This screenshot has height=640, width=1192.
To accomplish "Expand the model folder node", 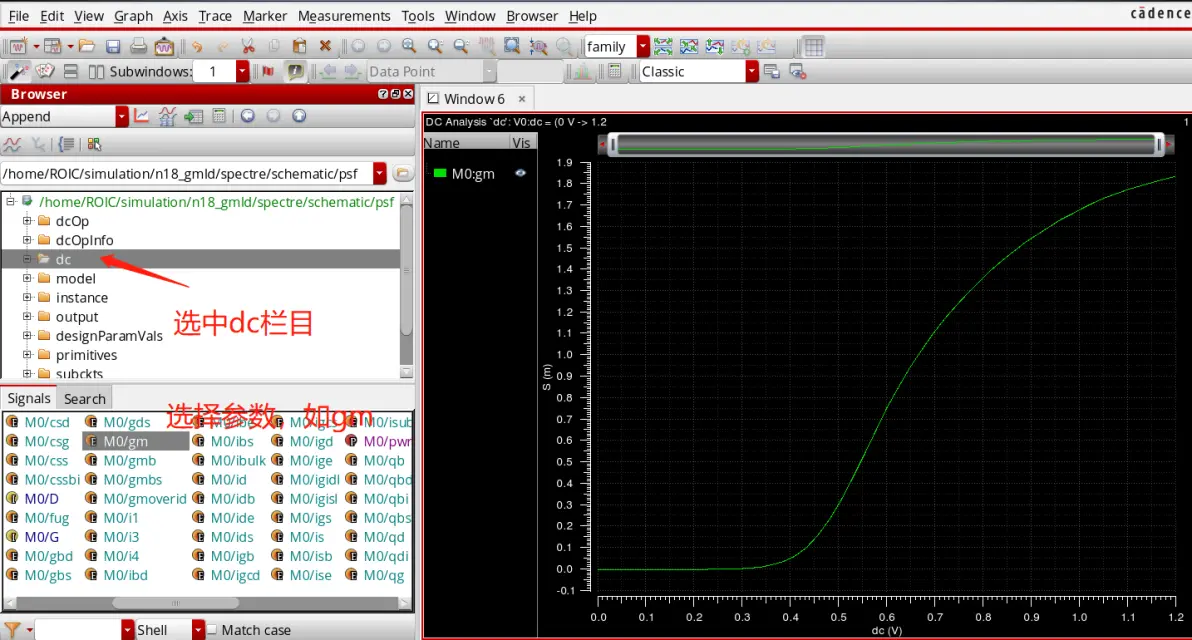I will coord(27,278).
